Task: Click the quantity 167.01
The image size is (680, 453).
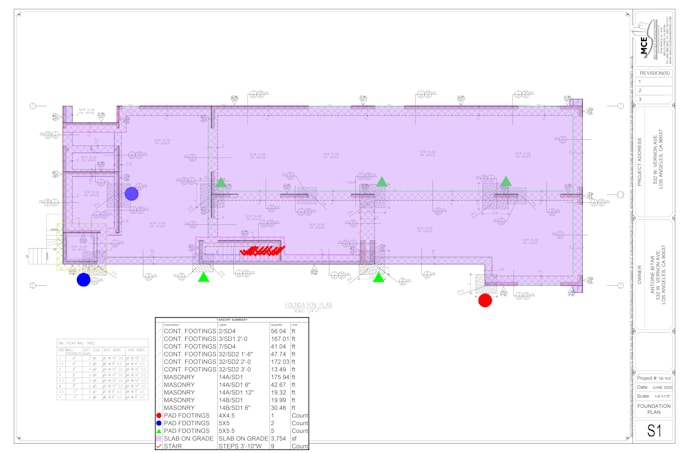Action: pyautogui.click(x=280, y=339)
